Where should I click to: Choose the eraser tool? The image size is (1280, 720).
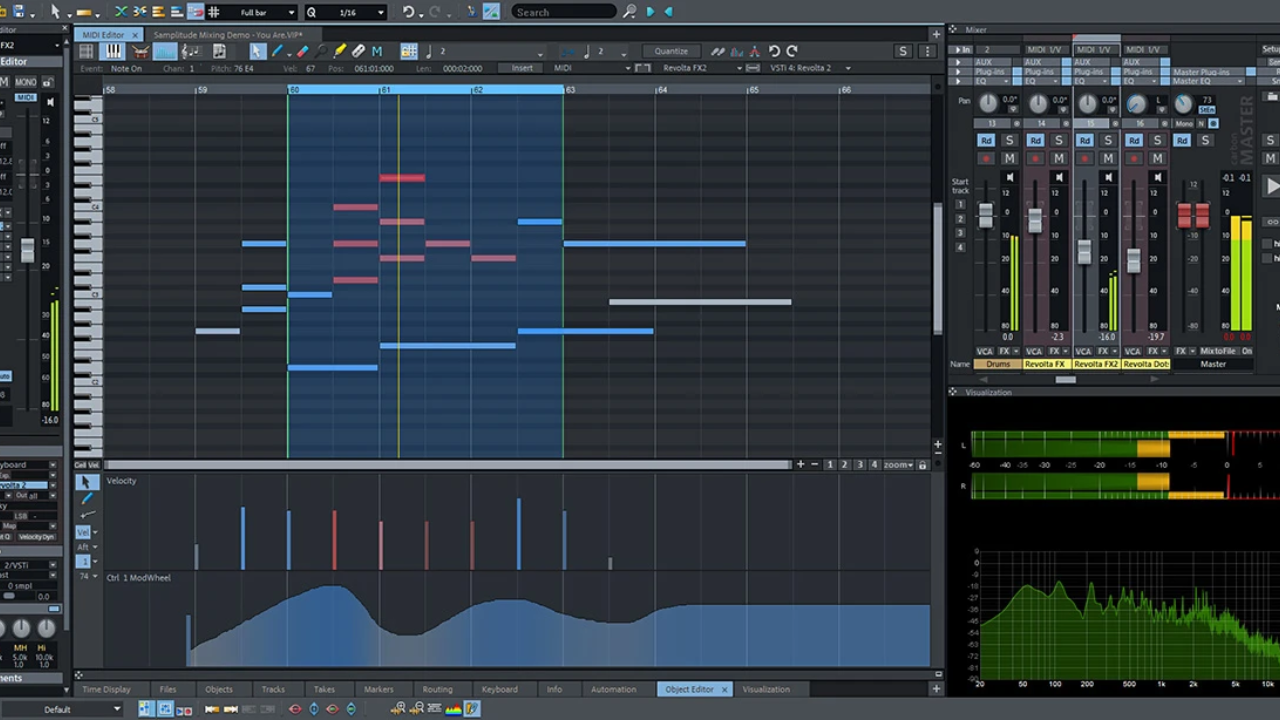(x=302, y=52)
